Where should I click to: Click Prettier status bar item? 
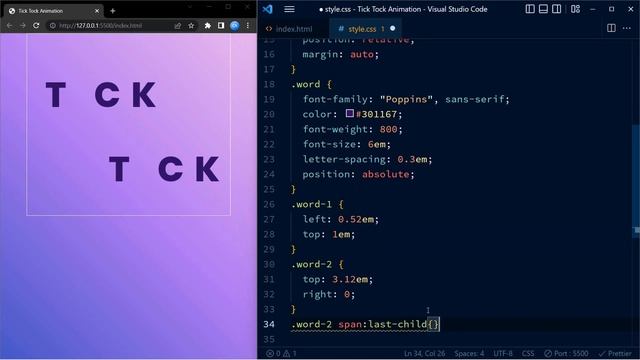pyautogui.click(x=615, y=353)
